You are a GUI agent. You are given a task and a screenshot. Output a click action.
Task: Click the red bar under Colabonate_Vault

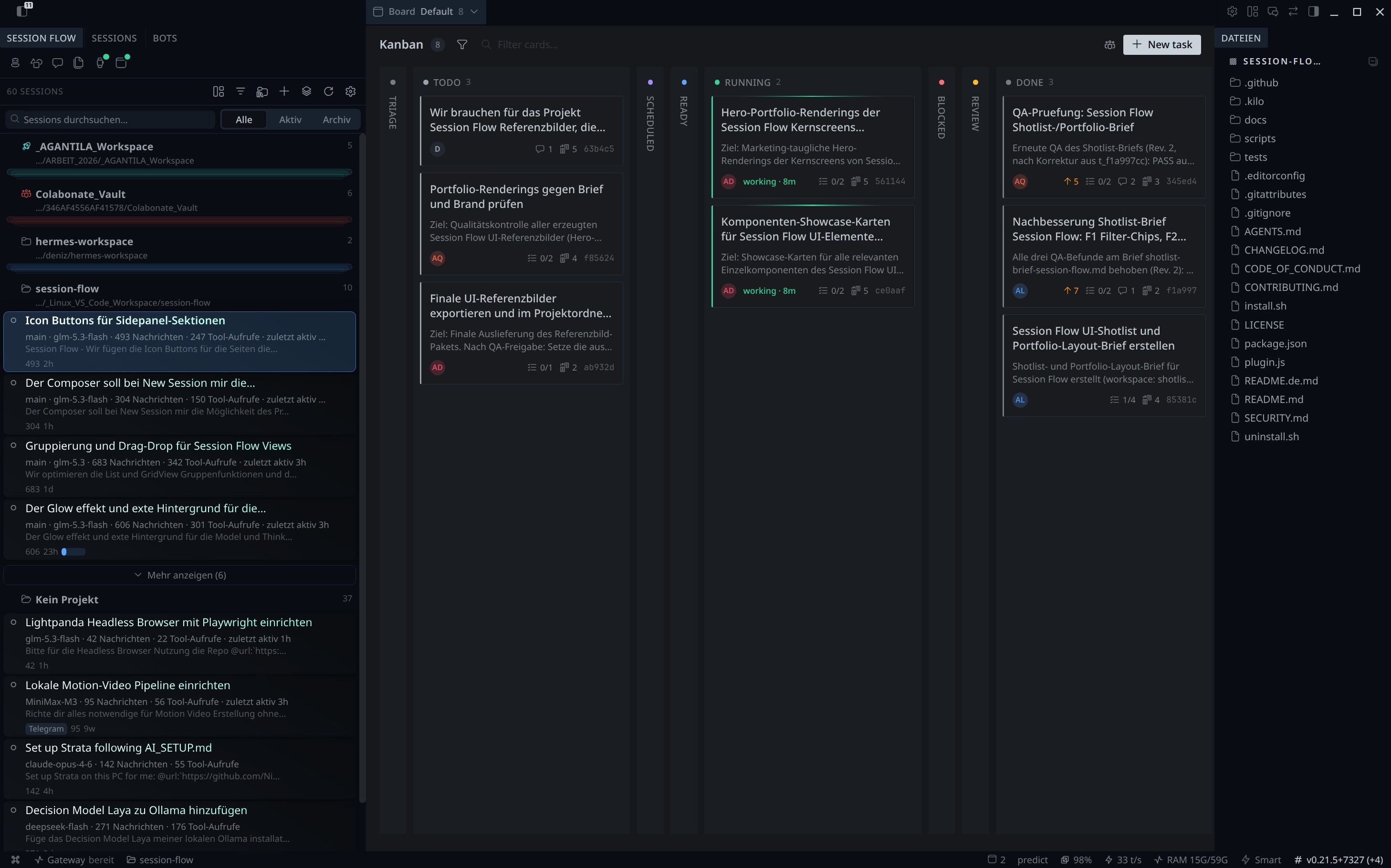[180, 220]
